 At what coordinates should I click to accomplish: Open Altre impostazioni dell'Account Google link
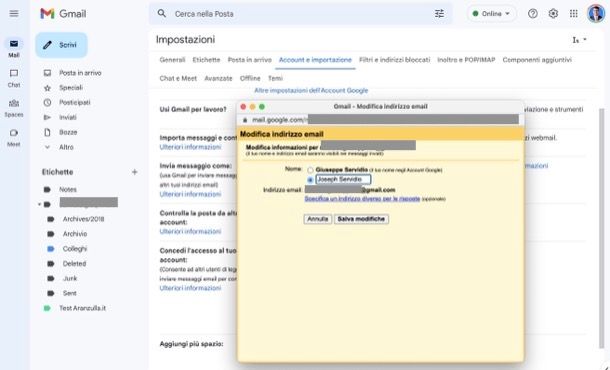point(311,90)
